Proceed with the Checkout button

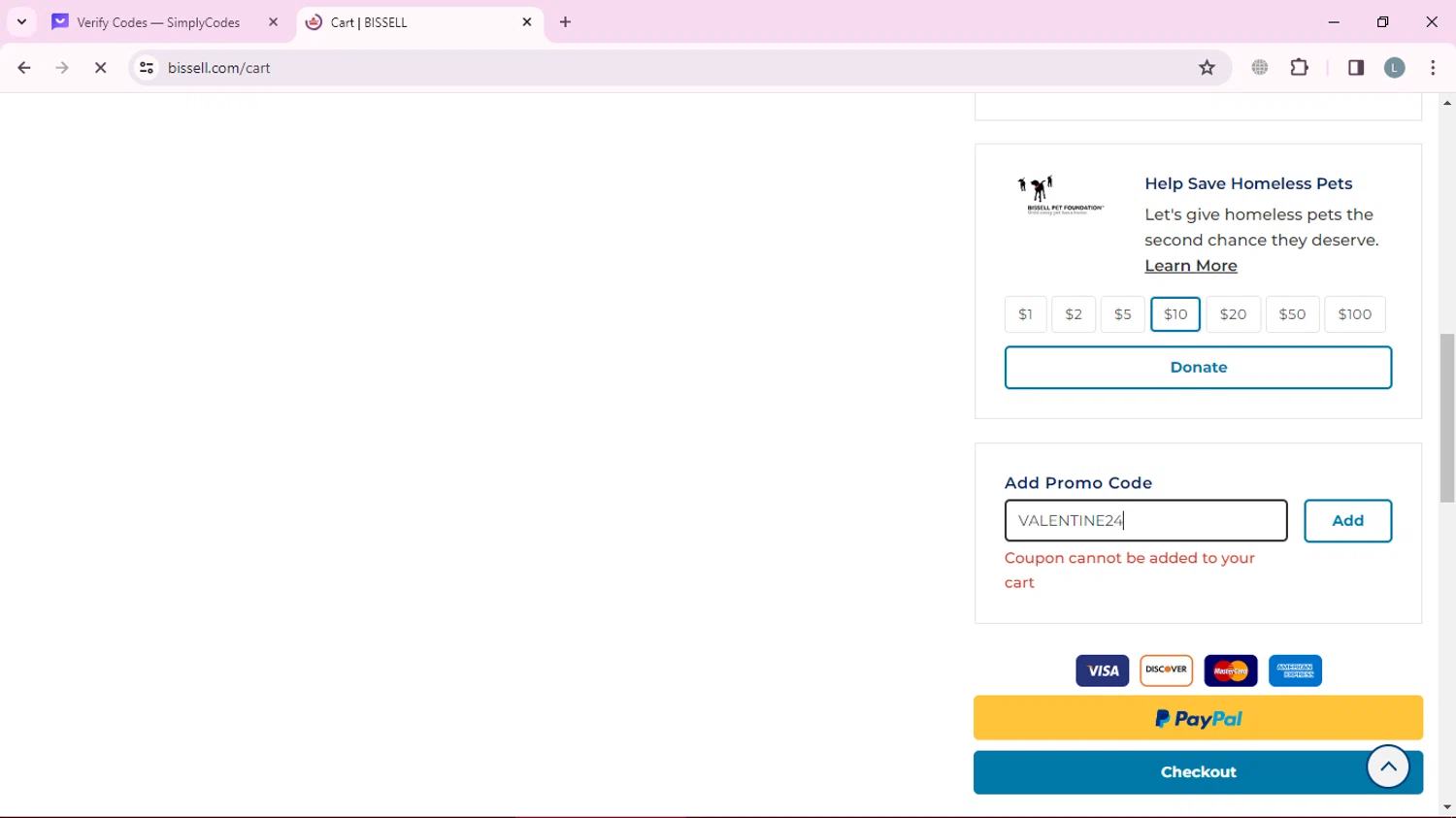pos(1199,772)
